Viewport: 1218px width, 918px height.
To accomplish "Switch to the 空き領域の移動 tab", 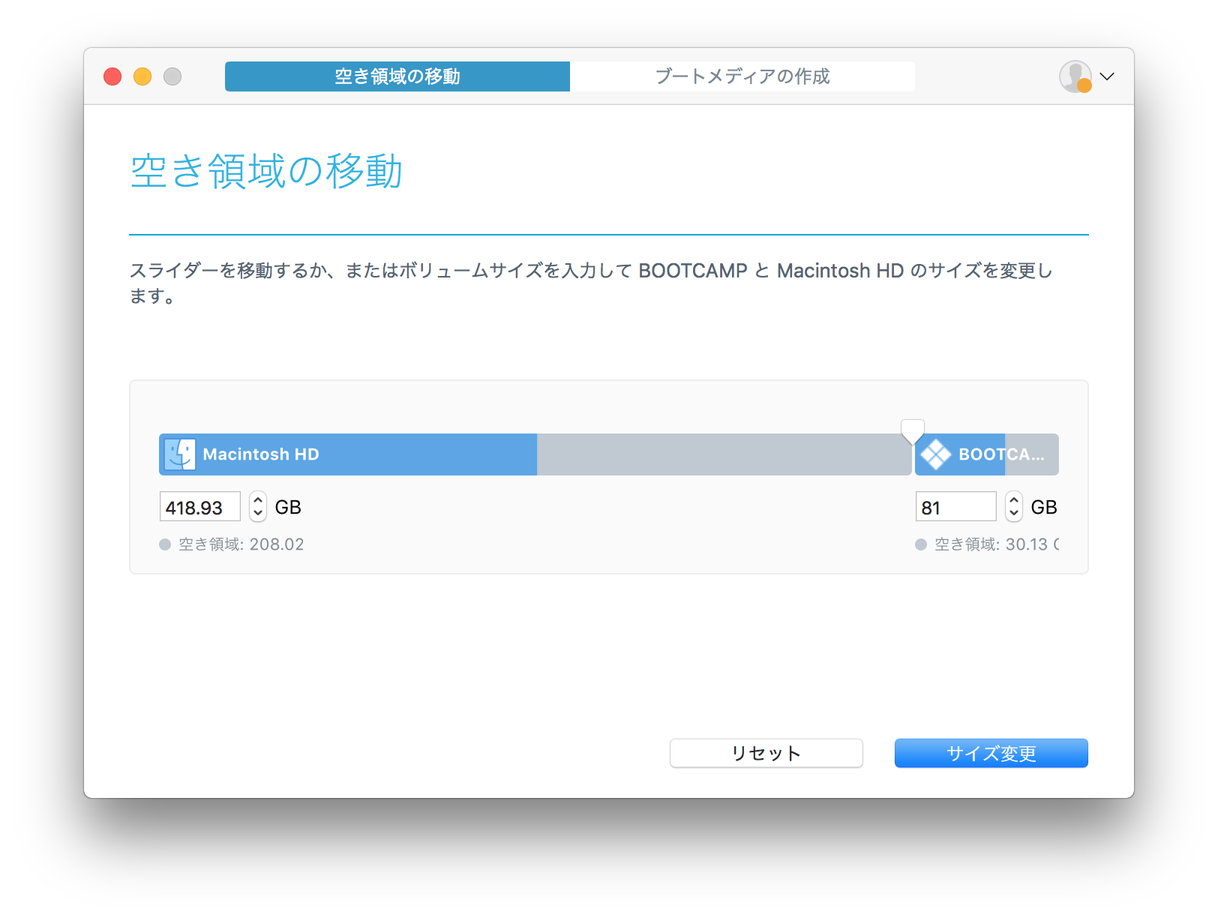I will pyautogui.click(x=397, y=77).
